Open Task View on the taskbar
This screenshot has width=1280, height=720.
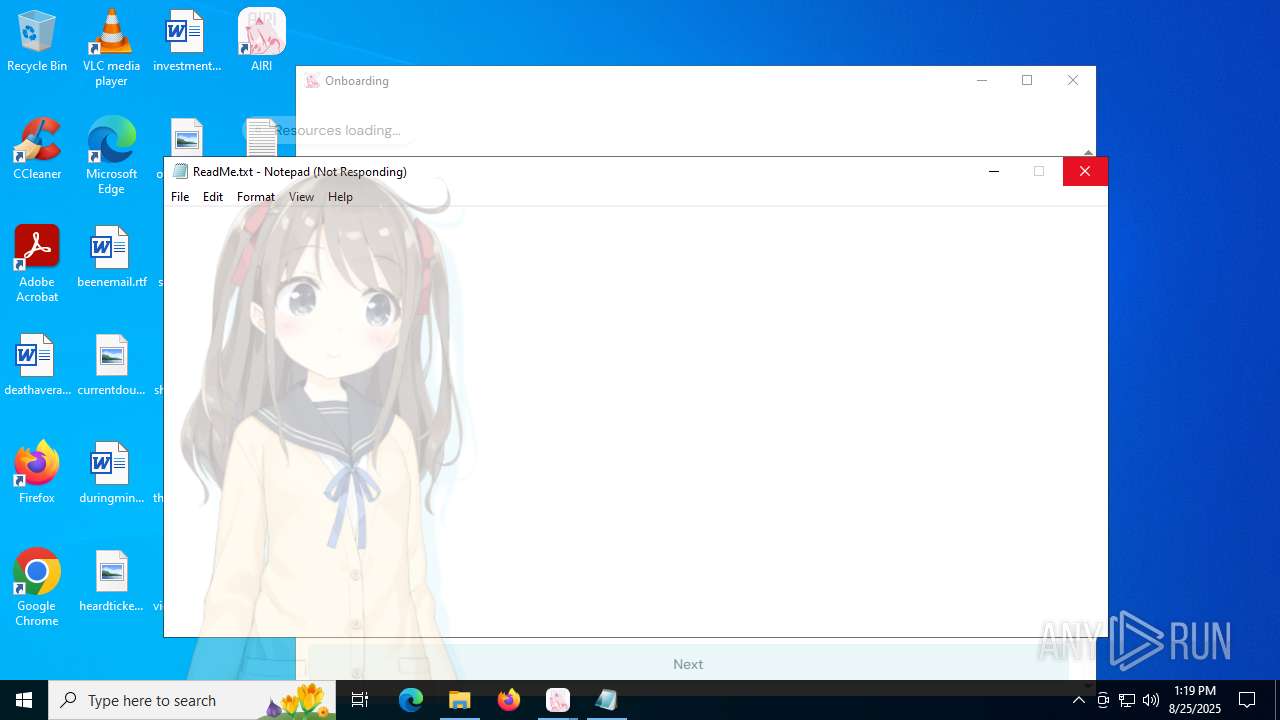pos(360,700)
